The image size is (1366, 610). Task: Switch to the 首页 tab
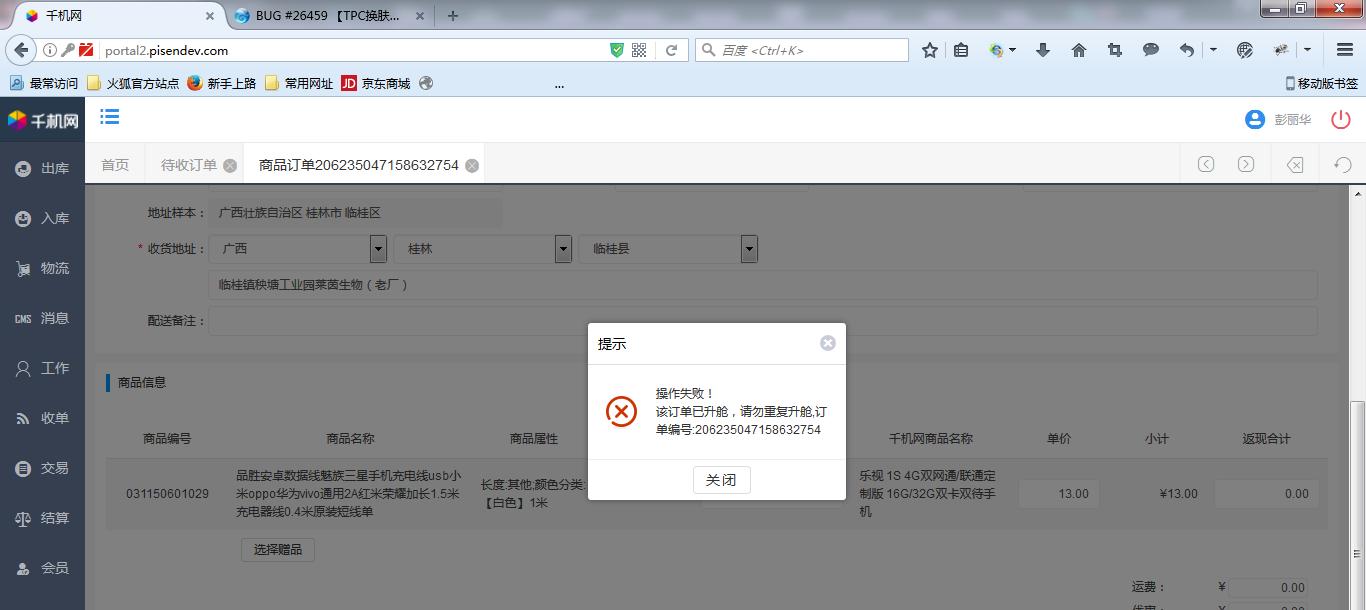pyautogui.click(x=115, y=165)
